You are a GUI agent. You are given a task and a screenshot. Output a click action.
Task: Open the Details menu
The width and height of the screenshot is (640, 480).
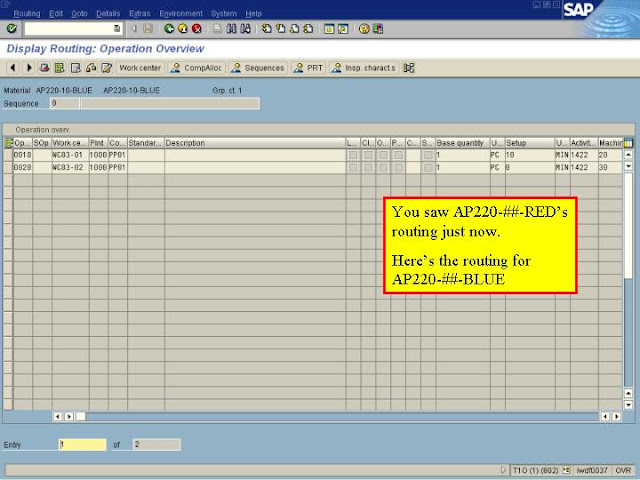tap(108, 13)
